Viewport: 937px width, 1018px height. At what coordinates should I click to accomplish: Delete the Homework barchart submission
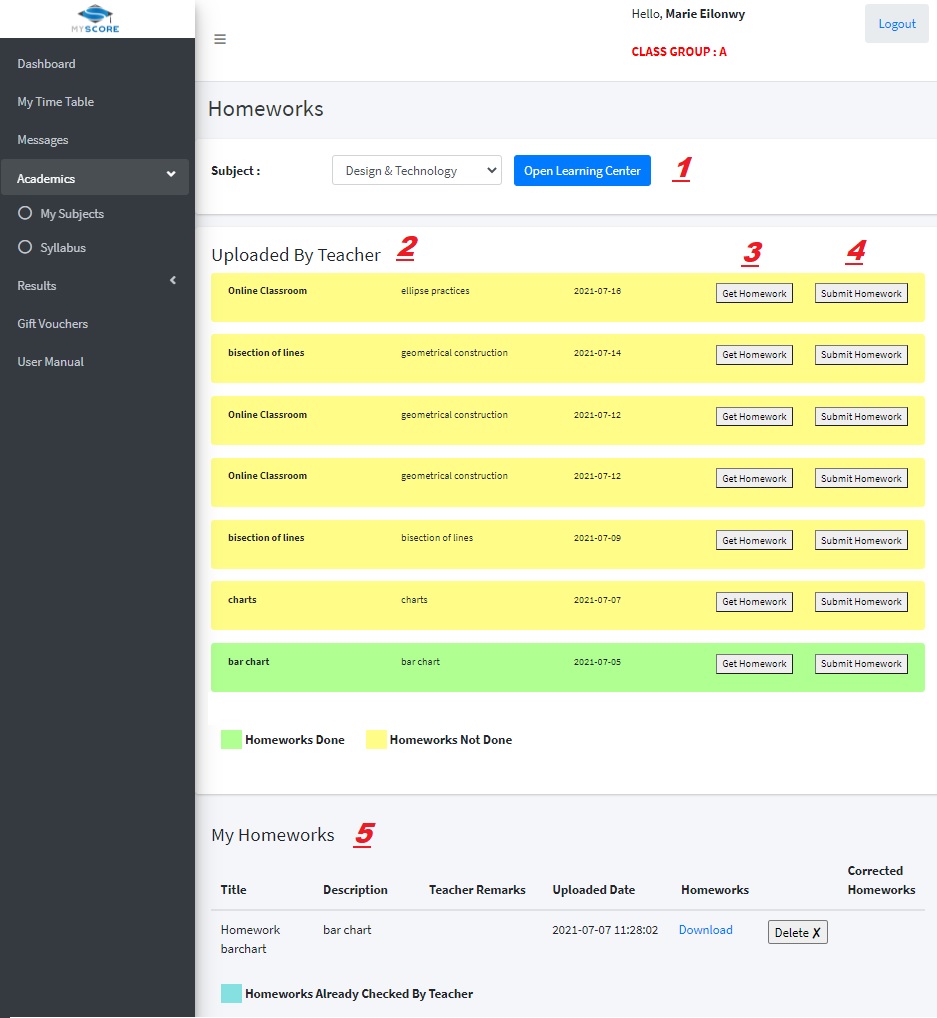(797, 932)
